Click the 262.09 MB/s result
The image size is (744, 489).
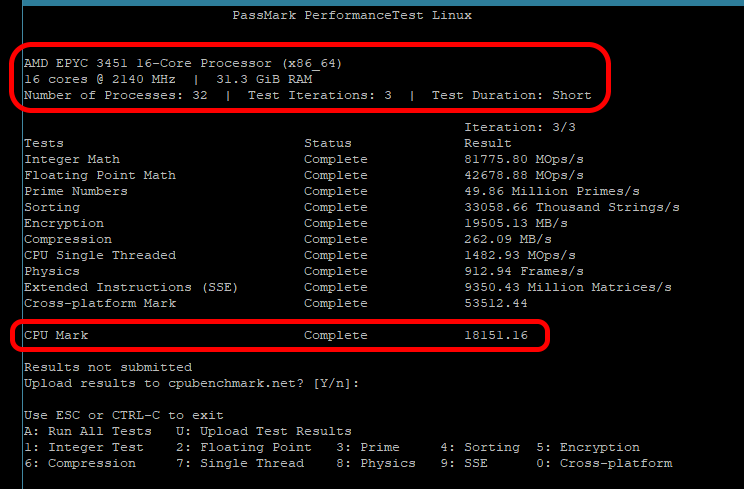tap(508, 240)
